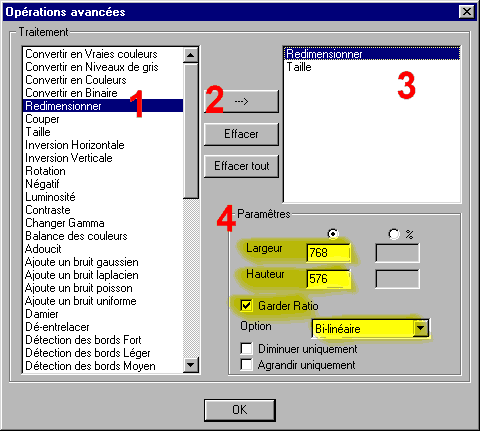Open the Bi-linéaire option dropdown
The image size is (480, 431).
[421, 329]
